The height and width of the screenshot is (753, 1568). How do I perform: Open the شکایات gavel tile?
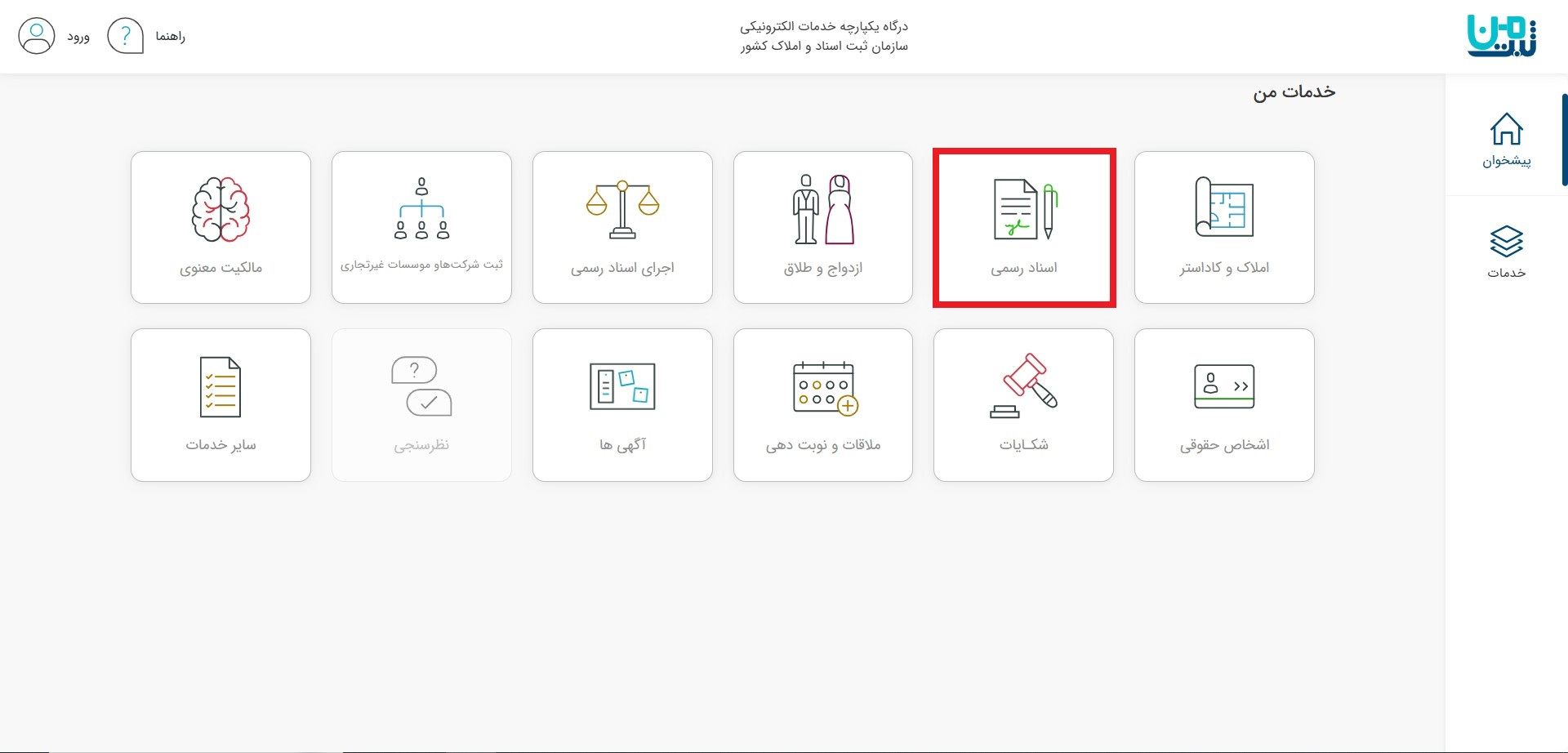[x=1022, y=403]
